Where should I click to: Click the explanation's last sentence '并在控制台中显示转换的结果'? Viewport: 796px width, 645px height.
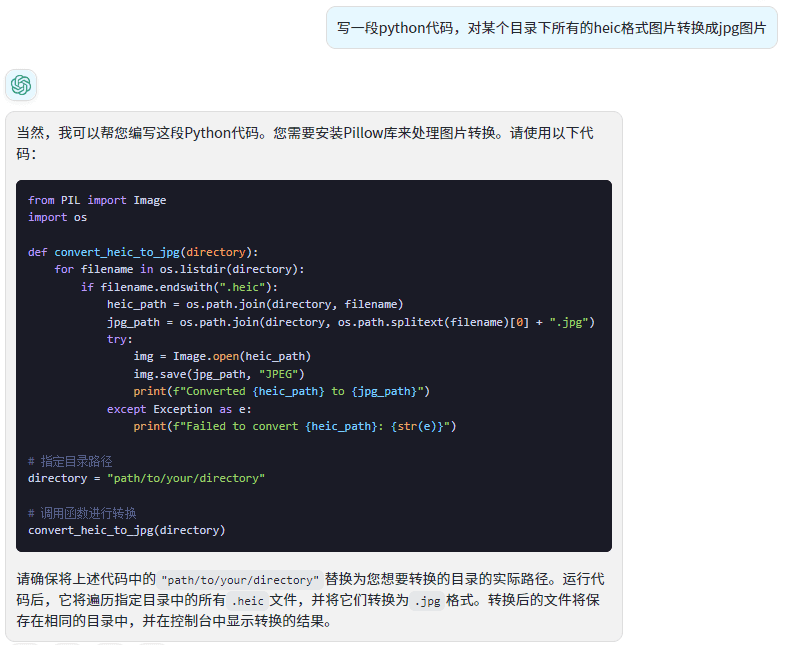click(237, 621)
